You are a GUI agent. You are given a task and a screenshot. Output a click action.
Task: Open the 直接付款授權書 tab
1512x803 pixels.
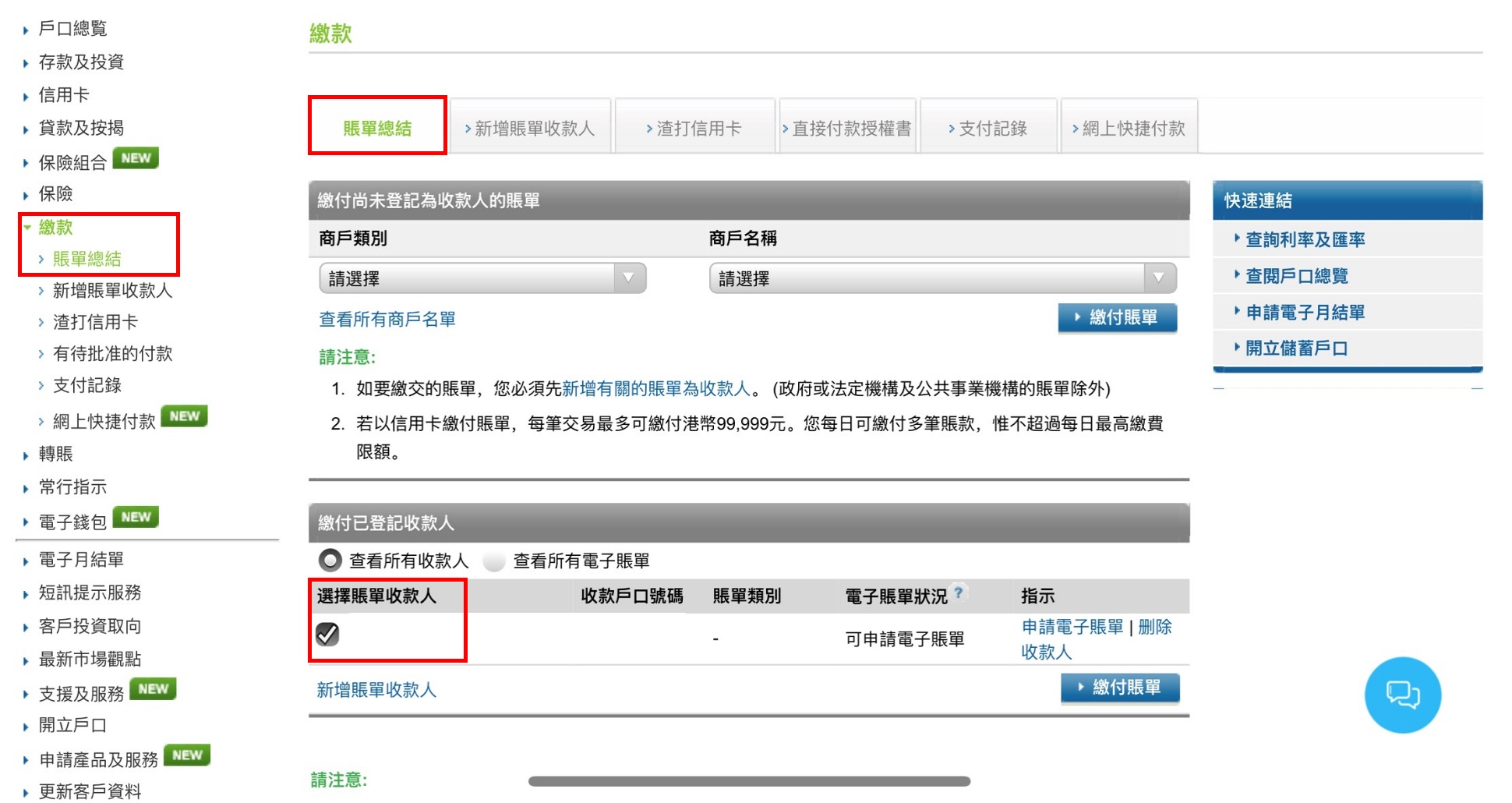[x=850, y=126]
